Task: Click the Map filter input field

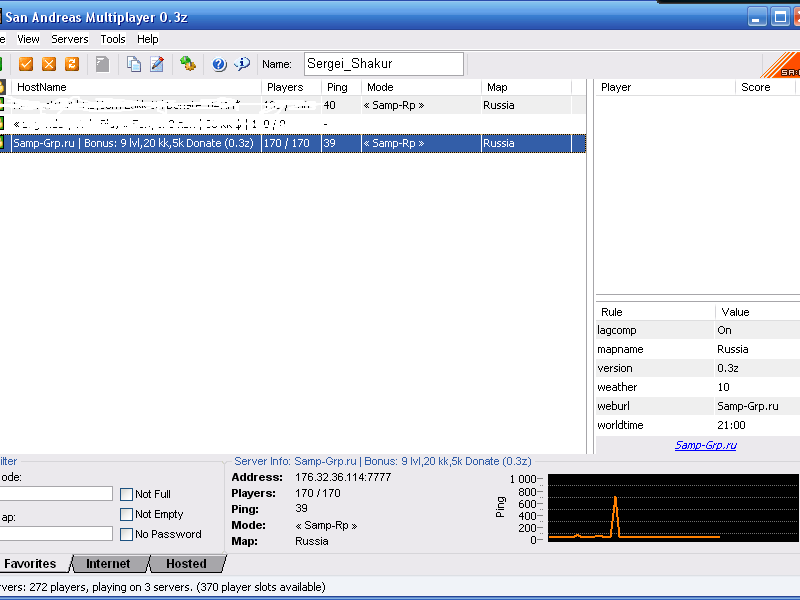Action: click(x=56, y=534)
